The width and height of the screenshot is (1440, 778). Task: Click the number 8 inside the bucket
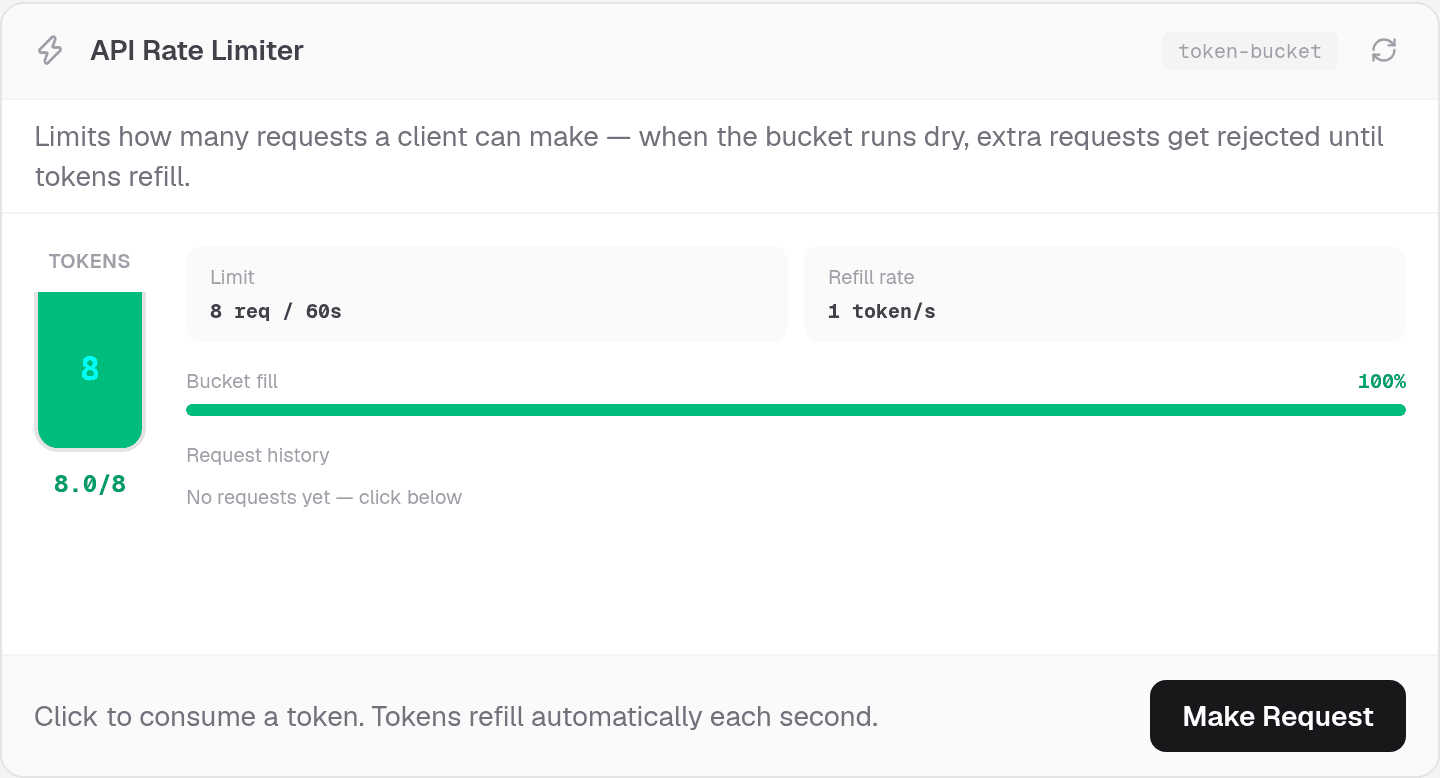click(90, 369)
